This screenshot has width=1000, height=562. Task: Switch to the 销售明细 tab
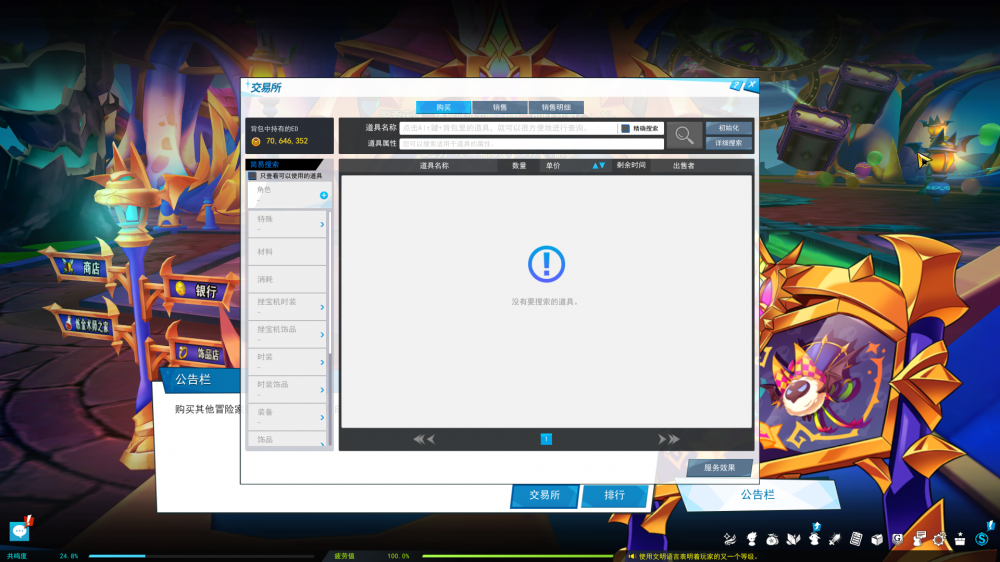click(x=556, y=107)
